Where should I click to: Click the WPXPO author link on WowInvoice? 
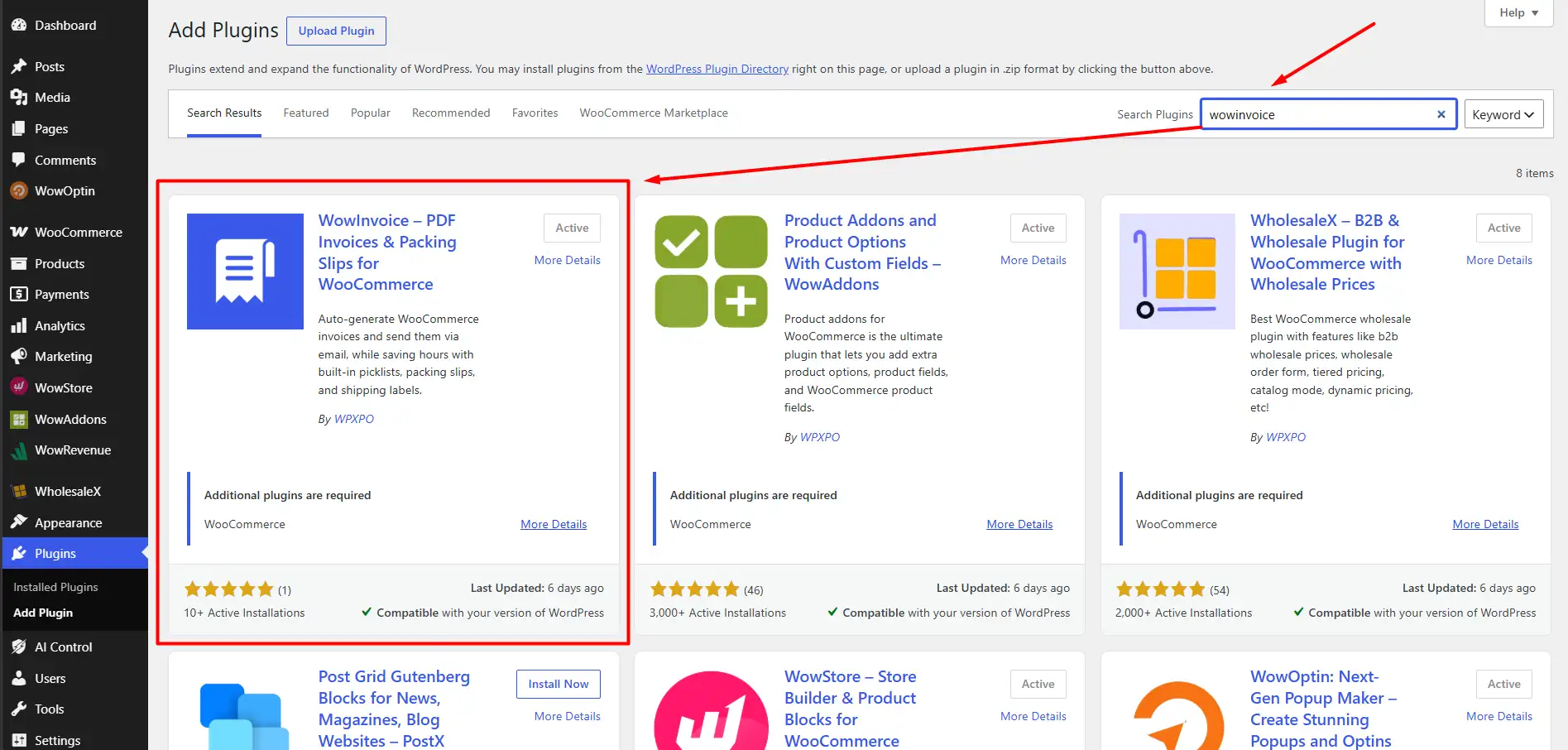tap(354, 419)
